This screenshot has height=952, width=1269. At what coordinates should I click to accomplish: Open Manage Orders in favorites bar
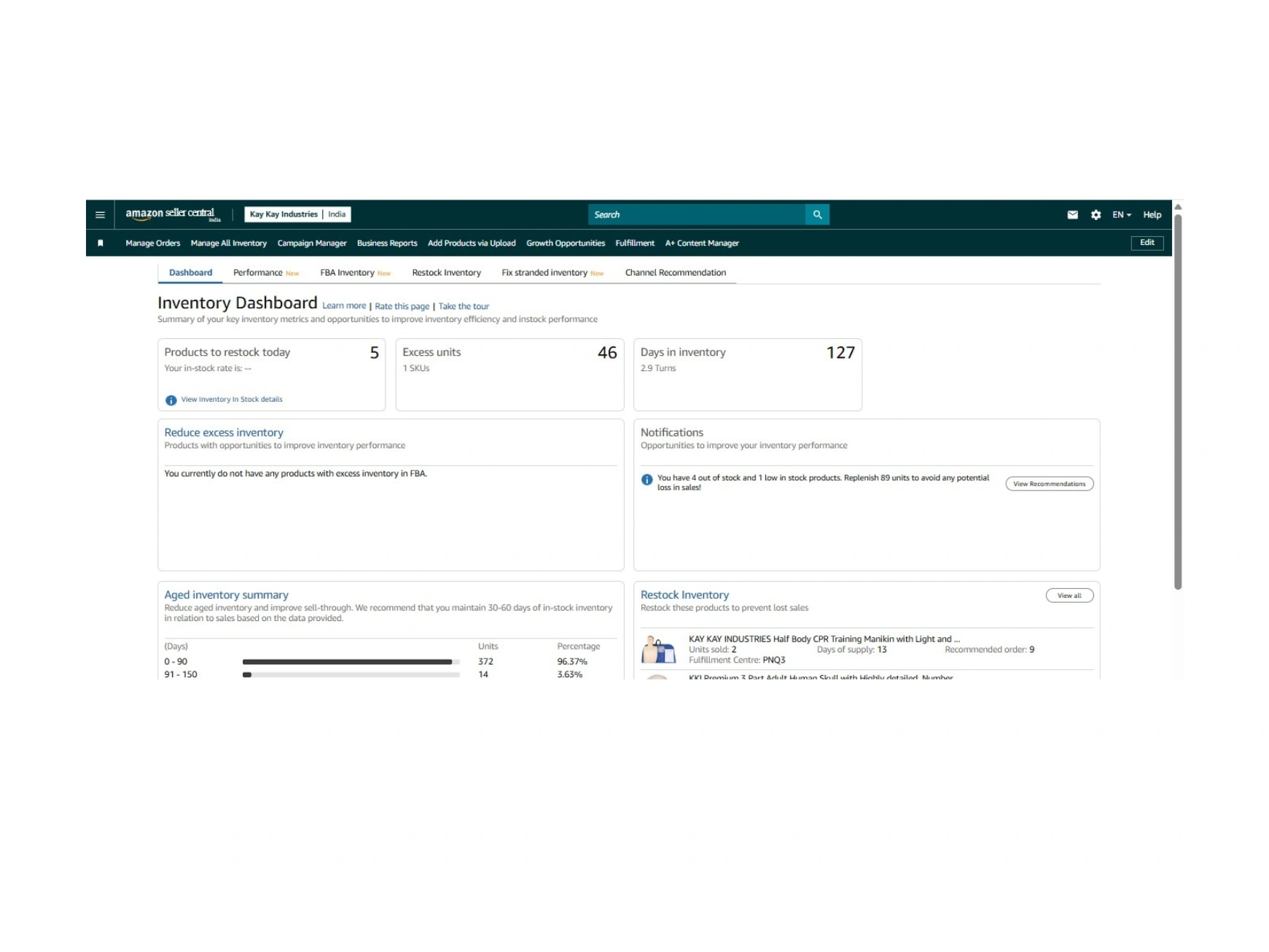[152, 243]
